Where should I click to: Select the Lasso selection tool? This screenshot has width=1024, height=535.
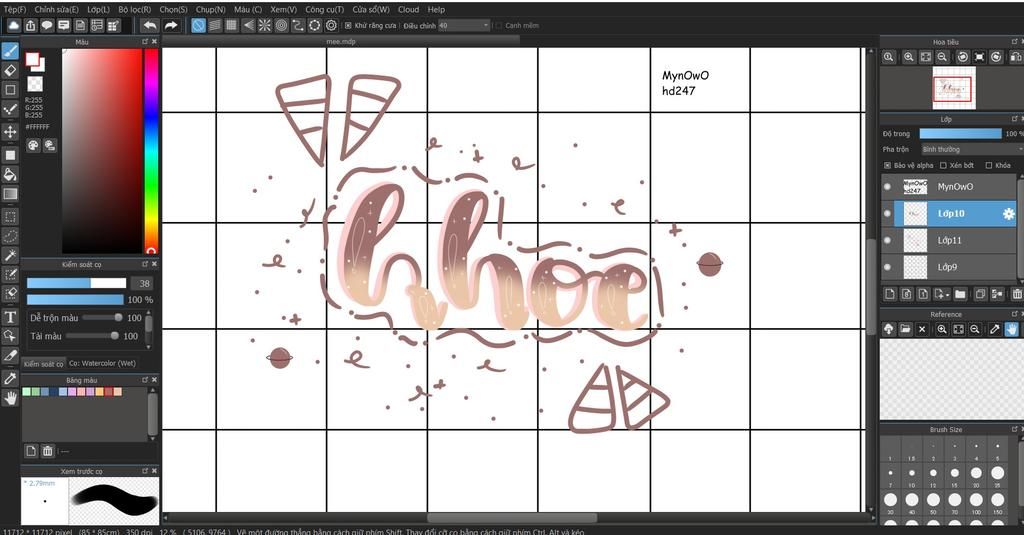[x=10, y=236]
